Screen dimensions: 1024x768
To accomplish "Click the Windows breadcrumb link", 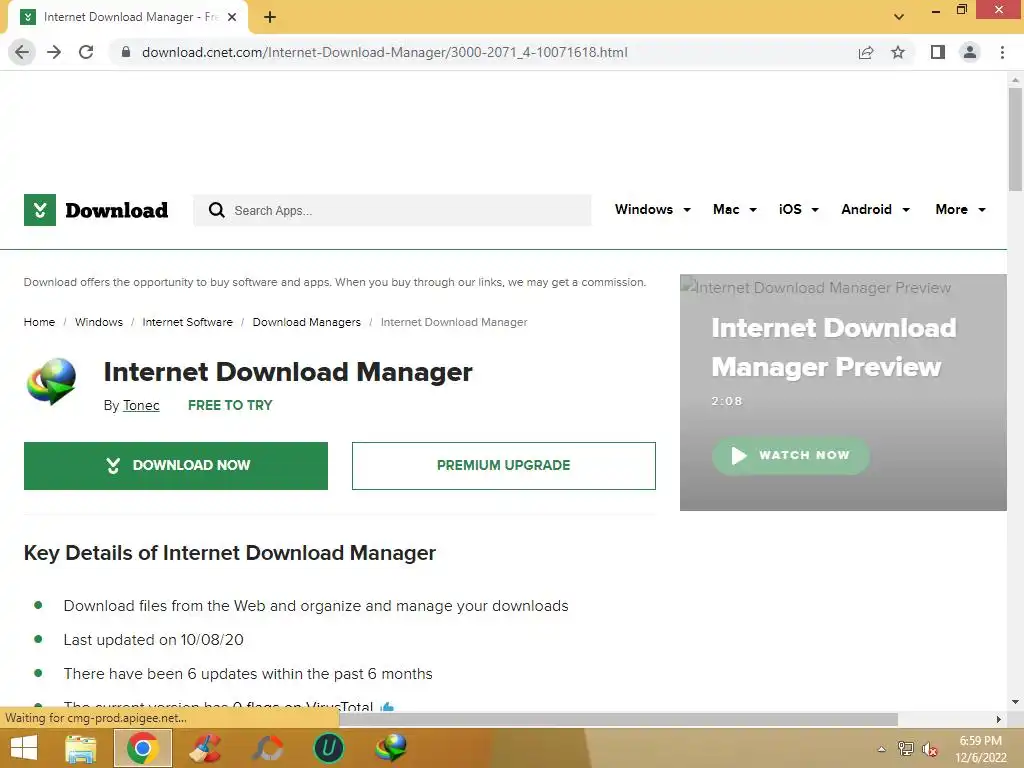I will click(99, 322).
